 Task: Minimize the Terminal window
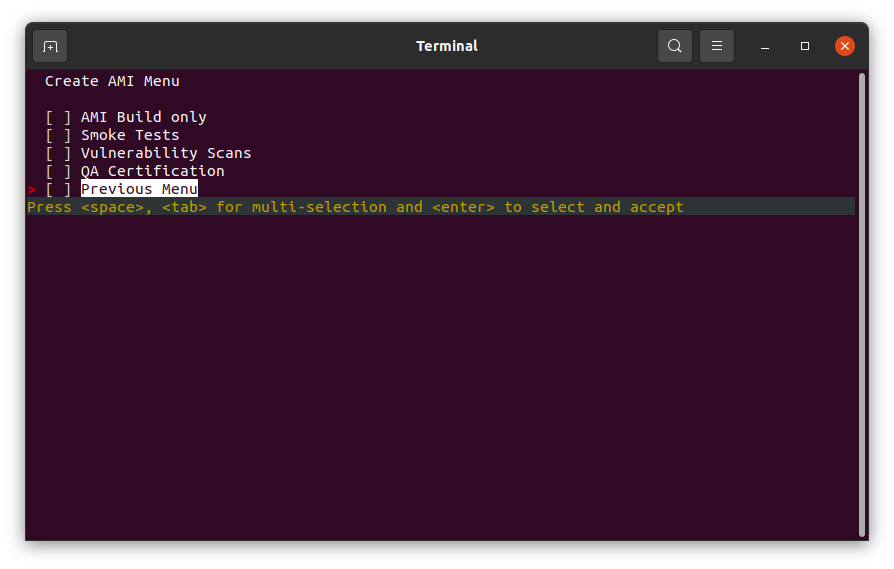tap(765, 46)
